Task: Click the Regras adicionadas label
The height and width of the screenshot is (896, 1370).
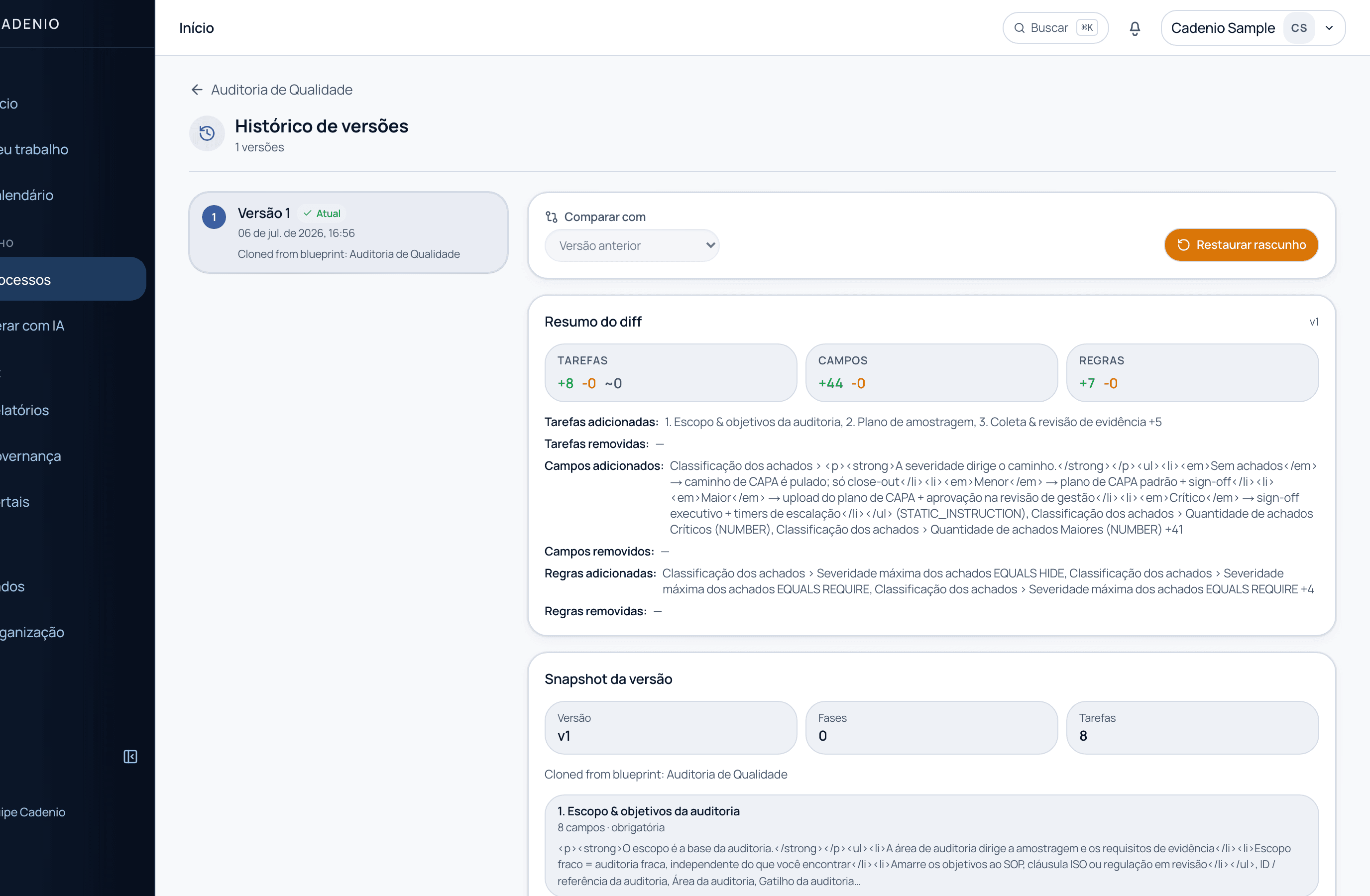Action: (600, 574)
